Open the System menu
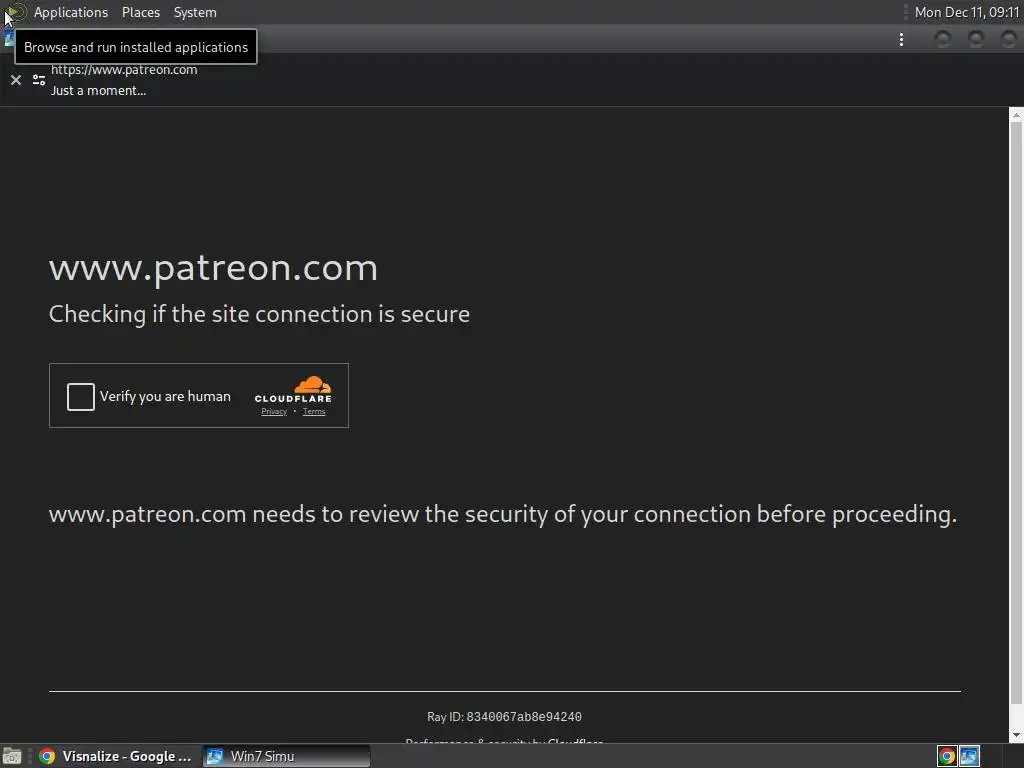The height and width of the screenshot is (768, 1024). [195, 12]
